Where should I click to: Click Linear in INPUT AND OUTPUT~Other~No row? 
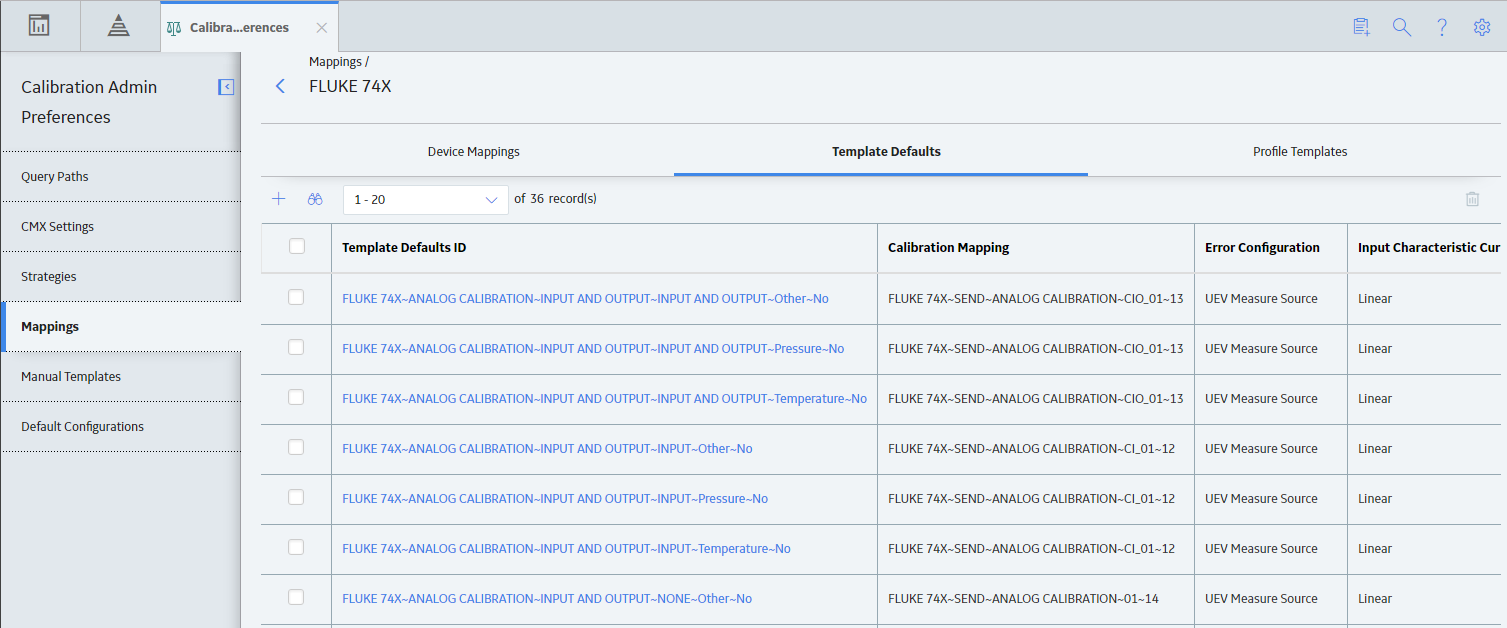click(x=1375, y=299)
